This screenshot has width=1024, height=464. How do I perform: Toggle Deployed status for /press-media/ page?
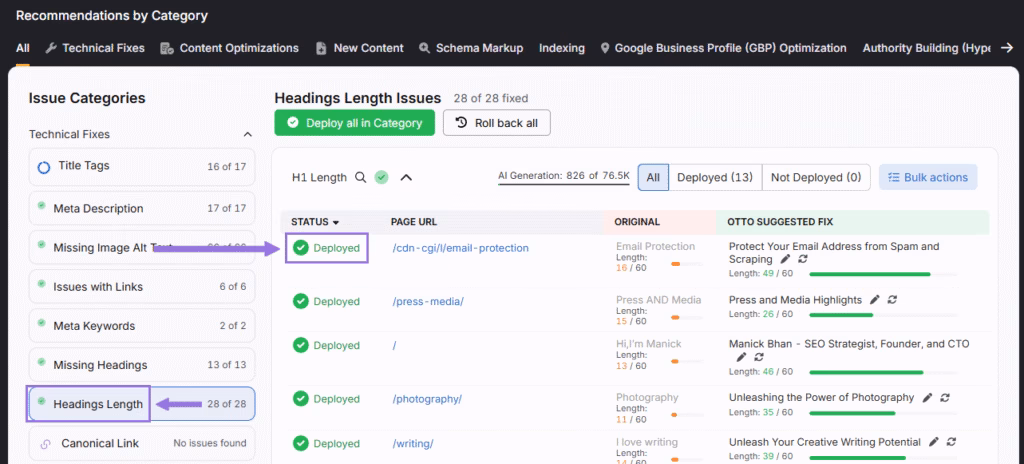(300, 301)
